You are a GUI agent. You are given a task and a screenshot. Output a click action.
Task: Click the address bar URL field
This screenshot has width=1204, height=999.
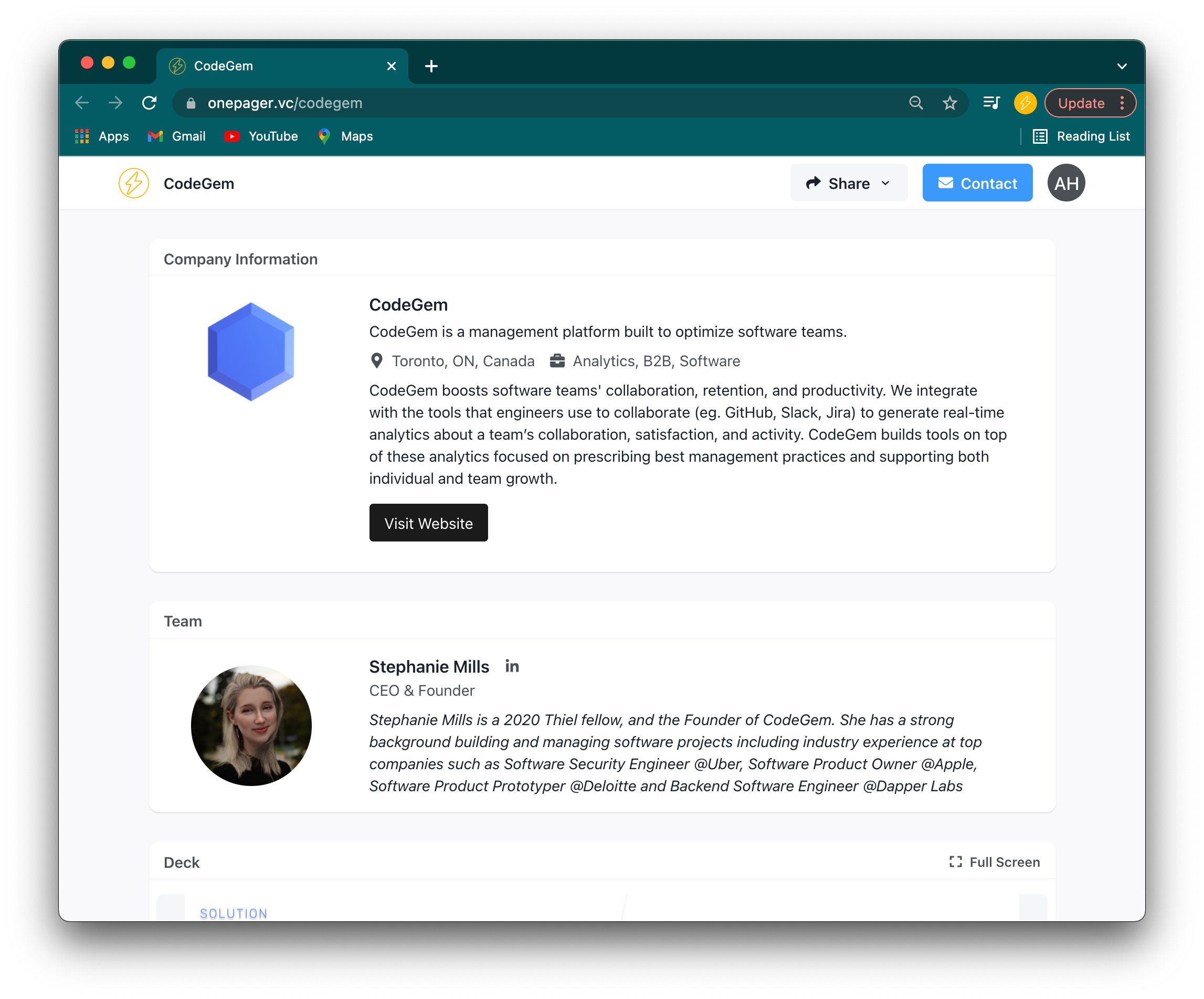click(x=516, y=103)
